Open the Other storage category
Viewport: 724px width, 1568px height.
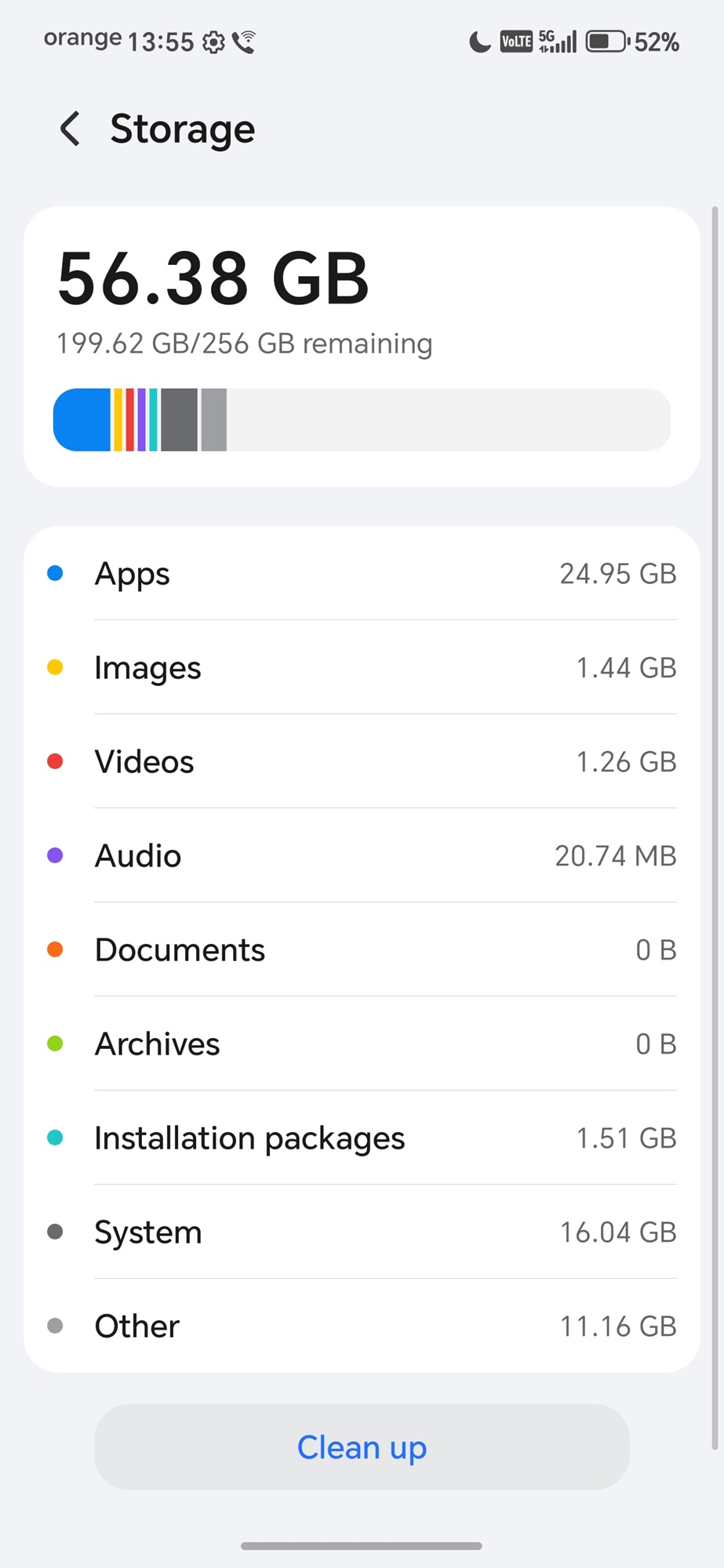[362, 1327]
